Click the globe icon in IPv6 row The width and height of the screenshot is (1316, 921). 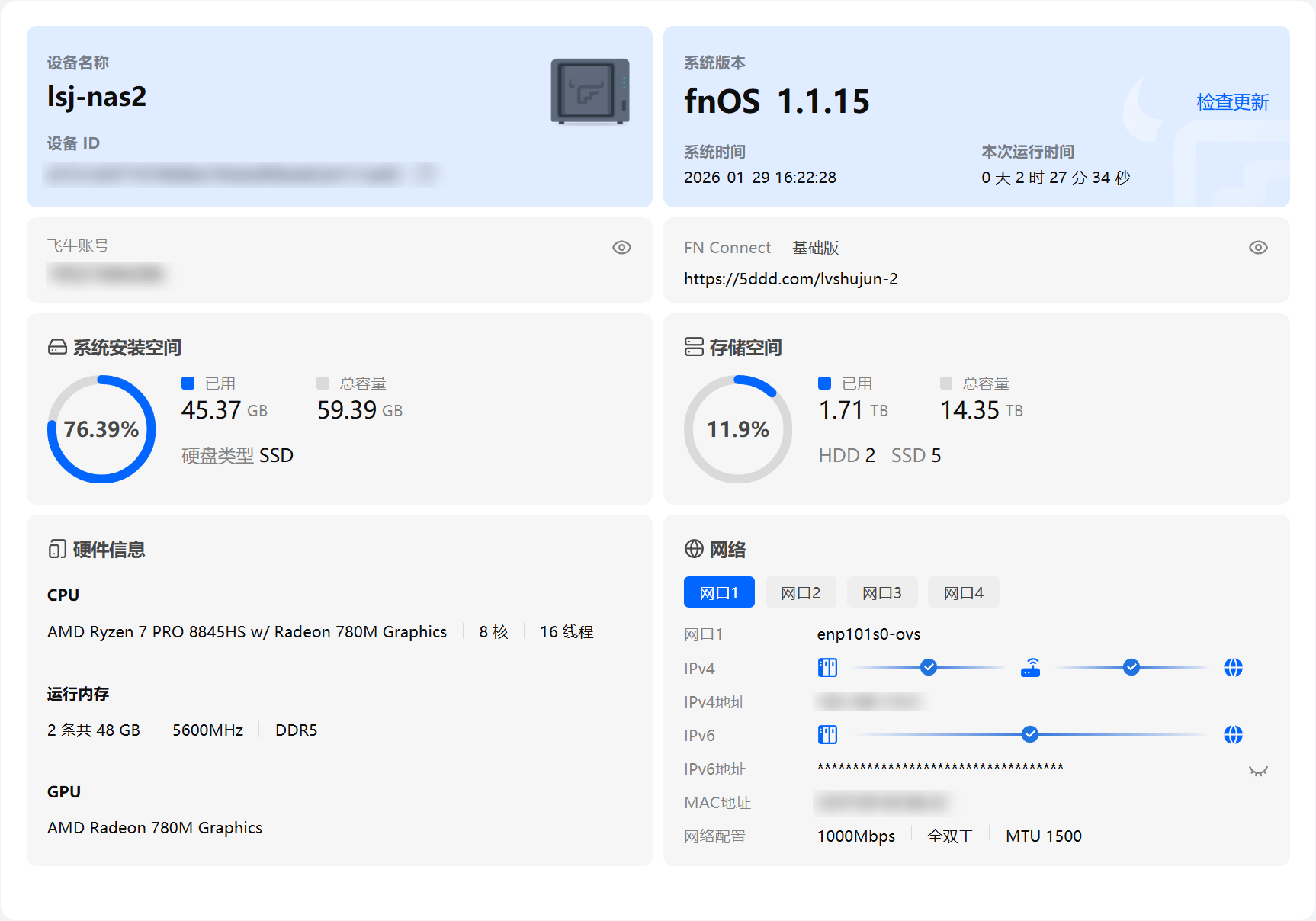point(1233,735)
